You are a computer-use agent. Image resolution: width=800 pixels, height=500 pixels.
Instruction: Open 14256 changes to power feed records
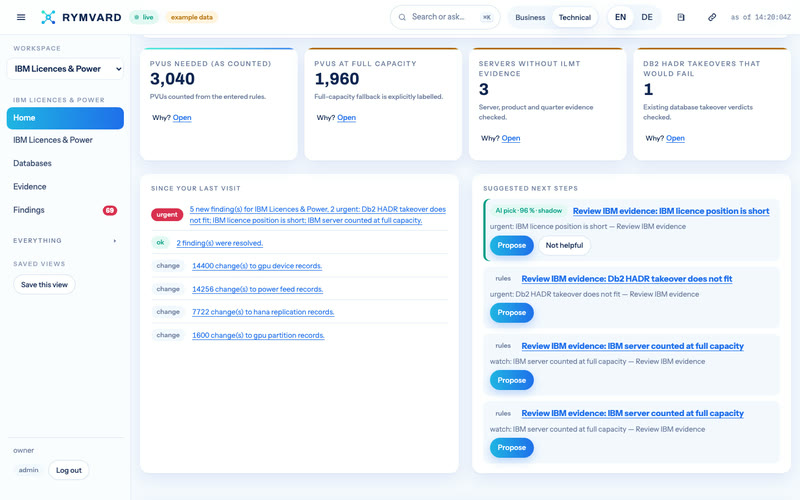[257, 289]
